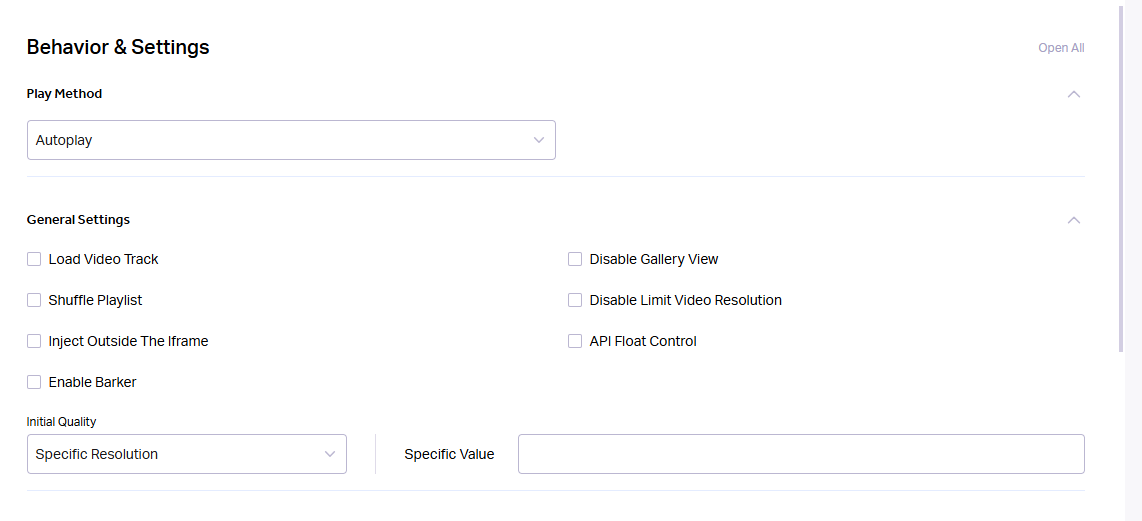Toggle Disable Limit Video Resolution checkbox
This screenshot has width=1142, height=521.
point(575,299)
